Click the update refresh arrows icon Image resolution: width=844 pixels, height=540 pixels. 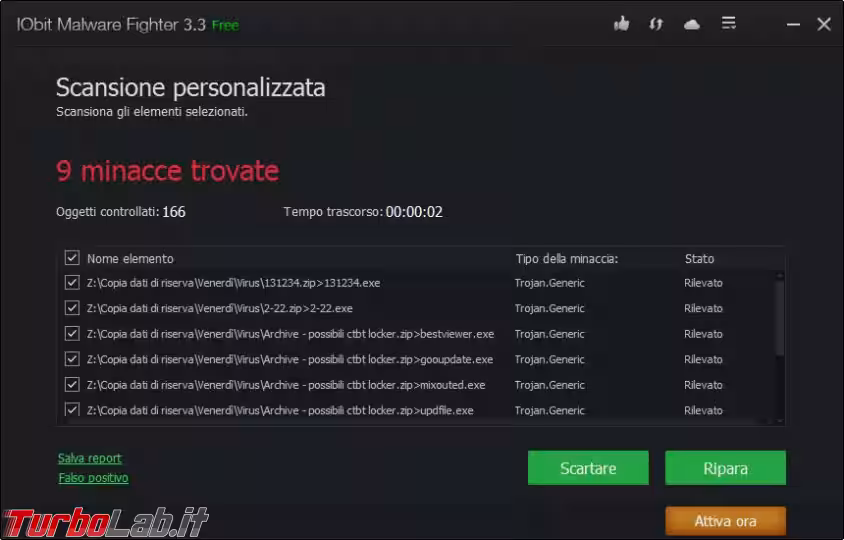point(656,24)
